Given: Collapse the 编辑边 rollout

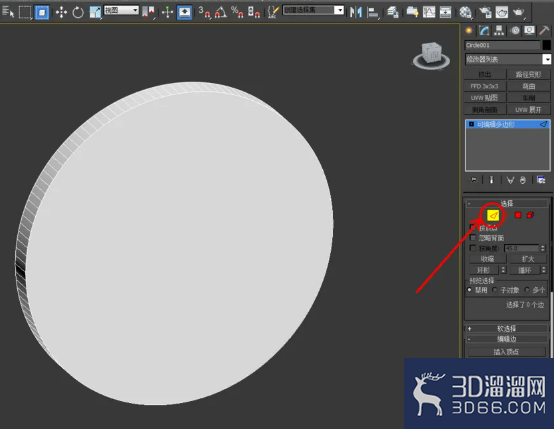Looking at the screenshot, I should point(507,339).
